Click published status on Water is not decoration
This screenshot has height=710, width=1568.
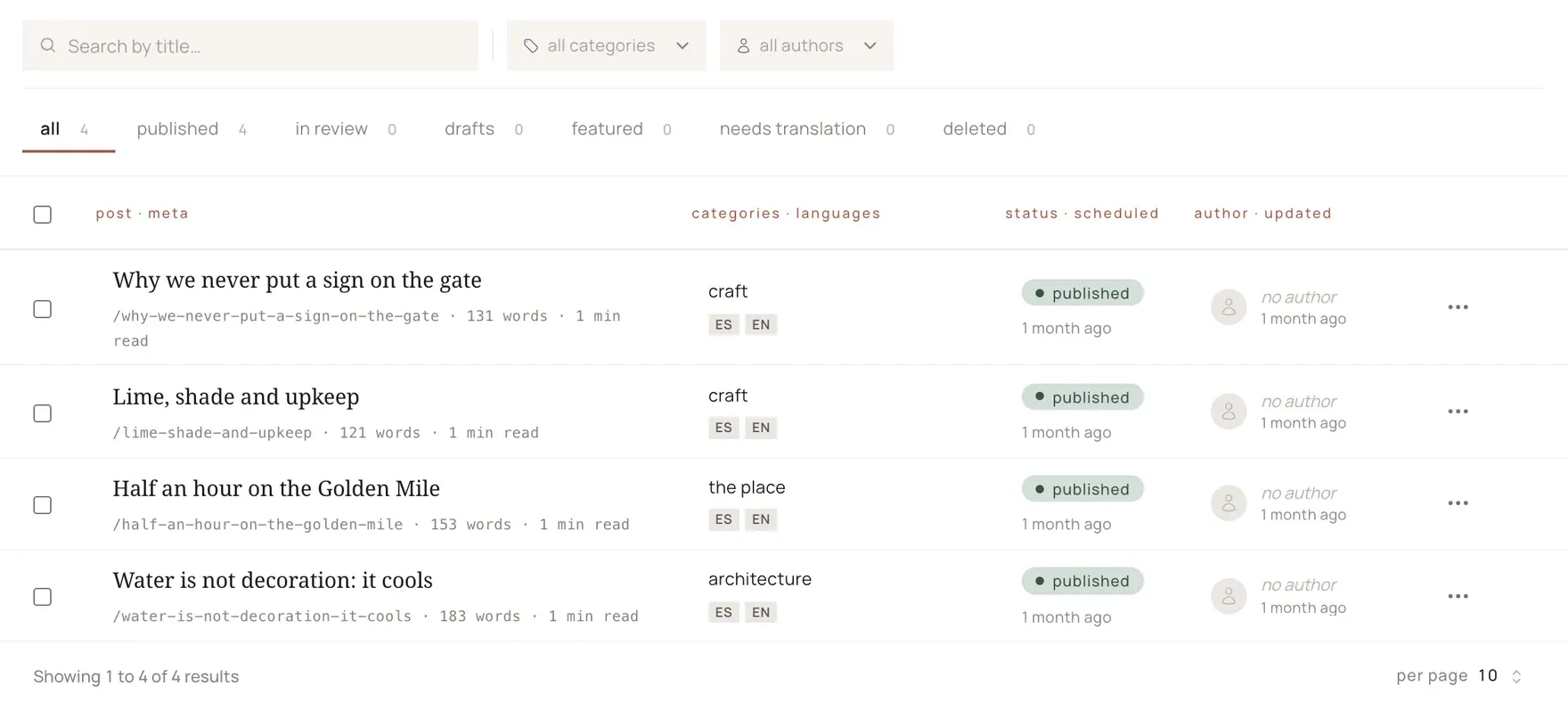pos(1082,581)
